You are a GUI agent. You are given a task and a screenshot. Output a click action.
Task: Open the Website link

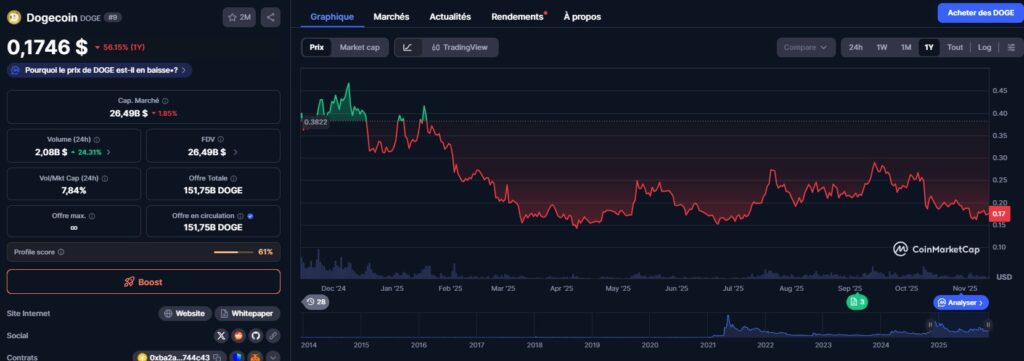click(185, 313)
